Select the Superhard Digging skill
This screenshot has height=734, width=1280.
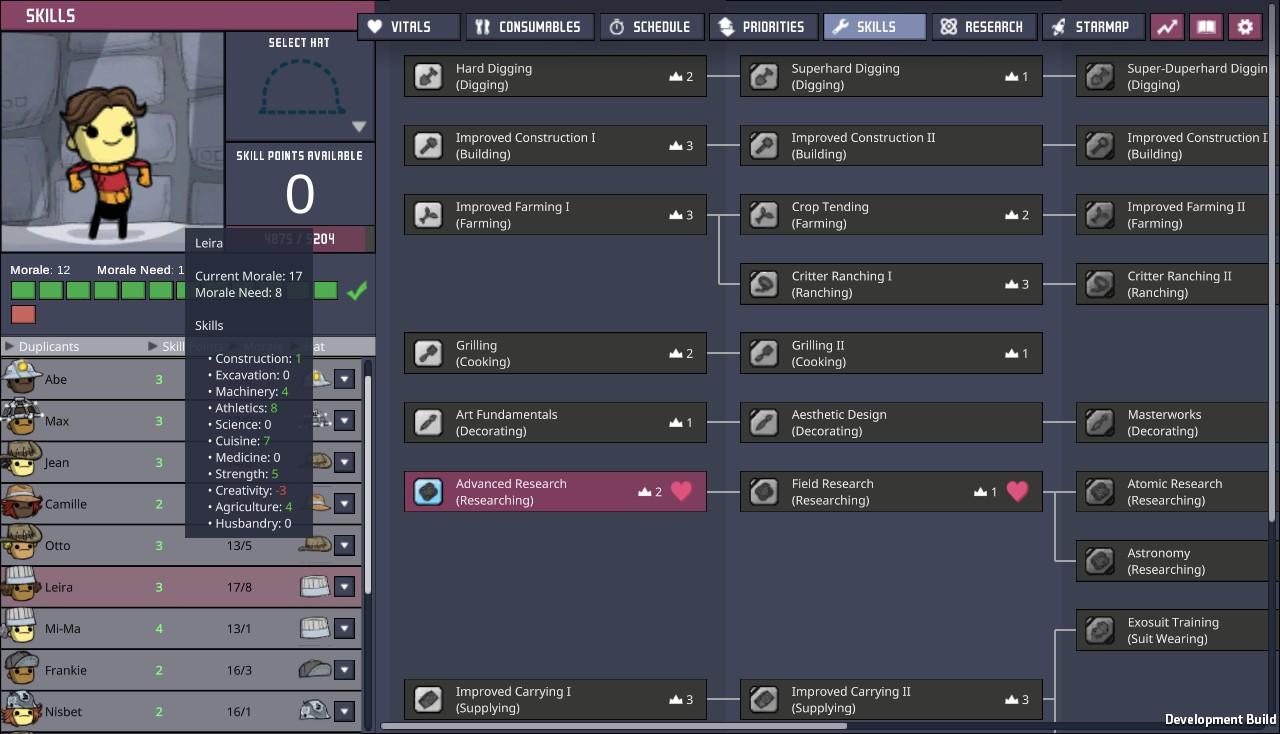[890, 77]
